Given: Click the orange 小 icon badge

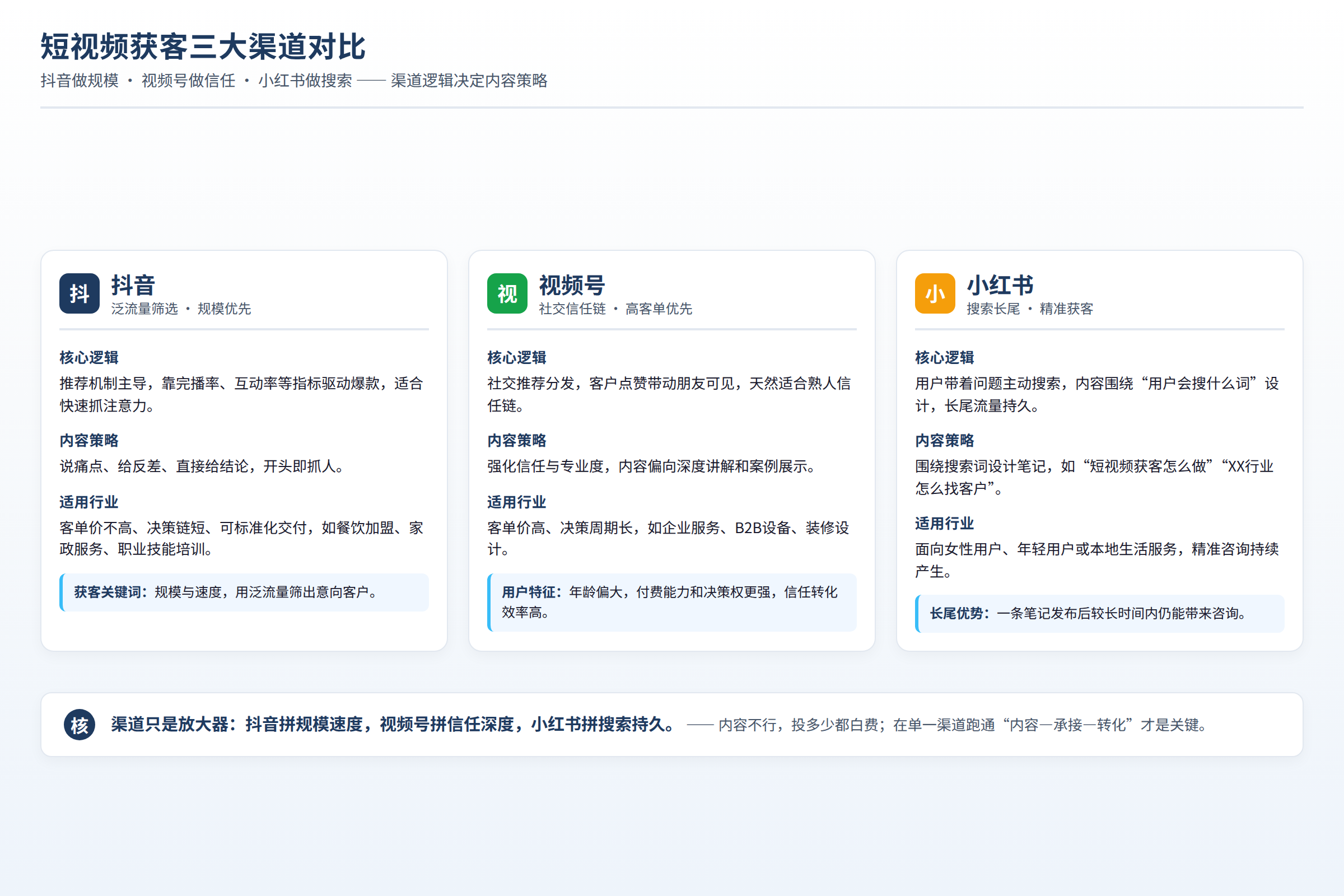Looking at the screenshot, I should pyautogui.click(x=935, y=293).
